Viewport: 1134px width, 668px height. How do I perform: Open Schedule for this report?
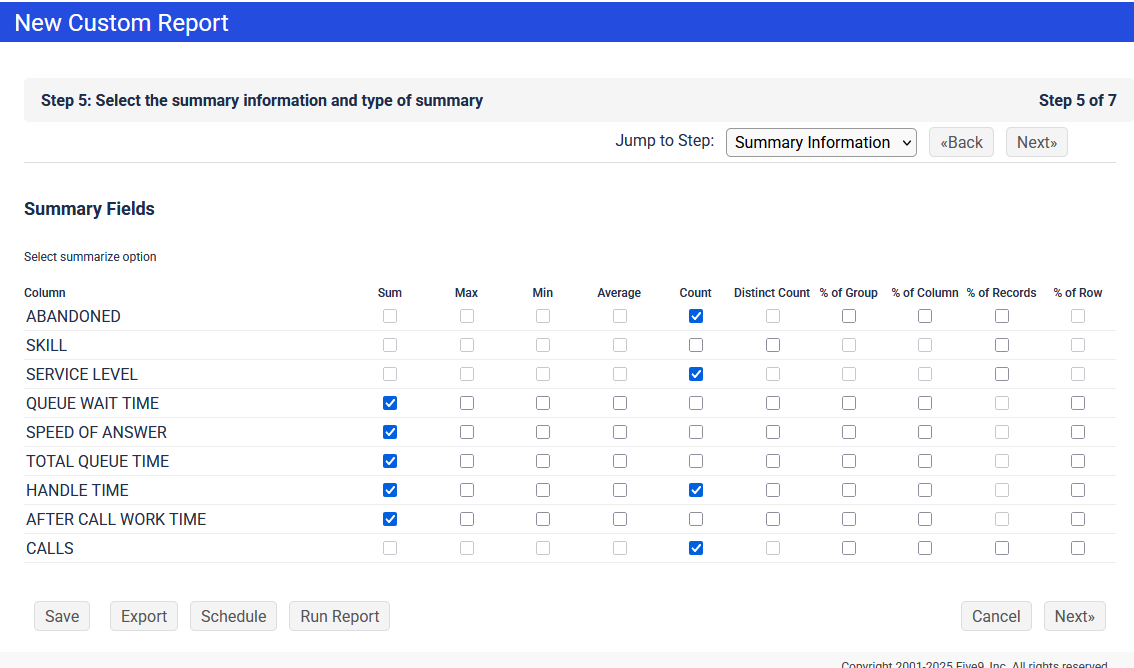point(233,616)
